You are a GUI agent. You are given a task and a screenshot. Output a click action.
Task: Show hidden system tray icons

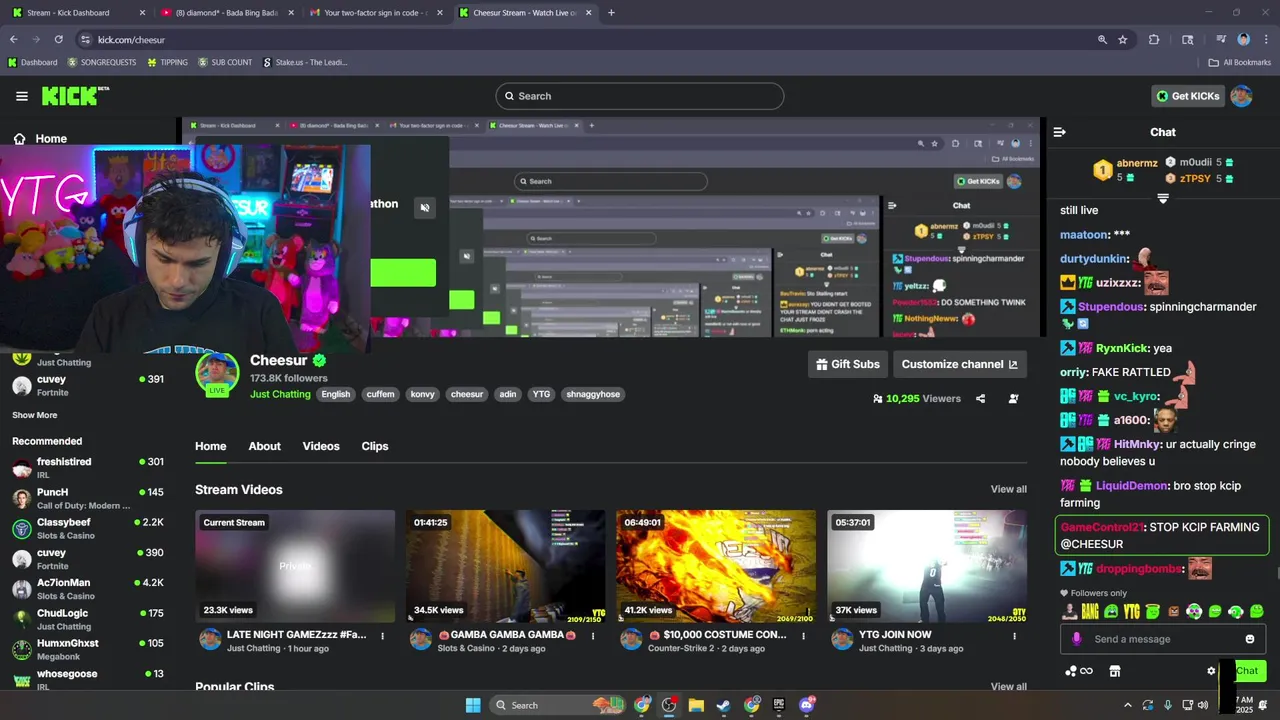pyautogui.click(x=1128, y=705)
